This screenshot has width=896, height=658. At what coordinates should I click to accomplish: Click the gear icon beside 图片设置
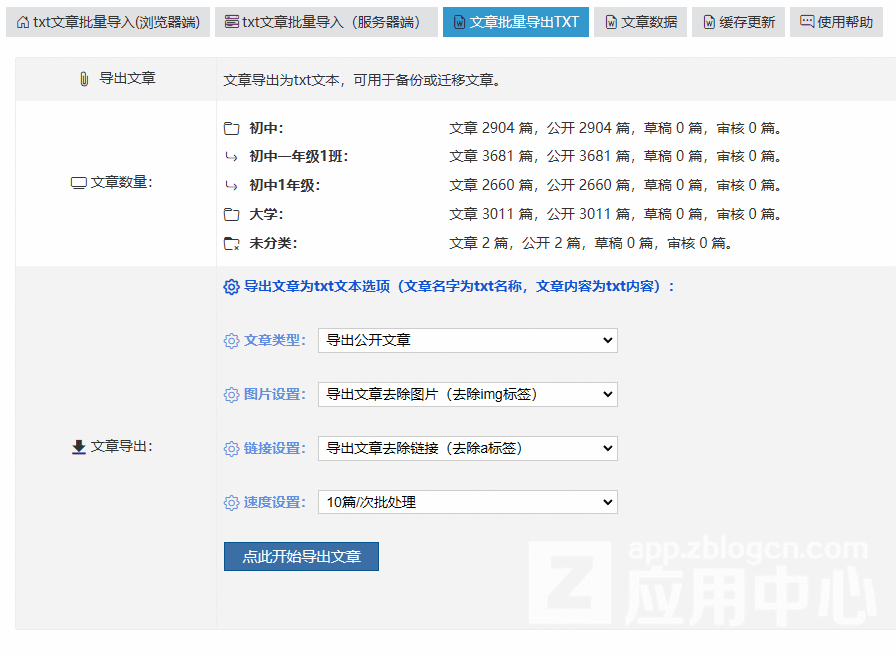coord(232,395)
